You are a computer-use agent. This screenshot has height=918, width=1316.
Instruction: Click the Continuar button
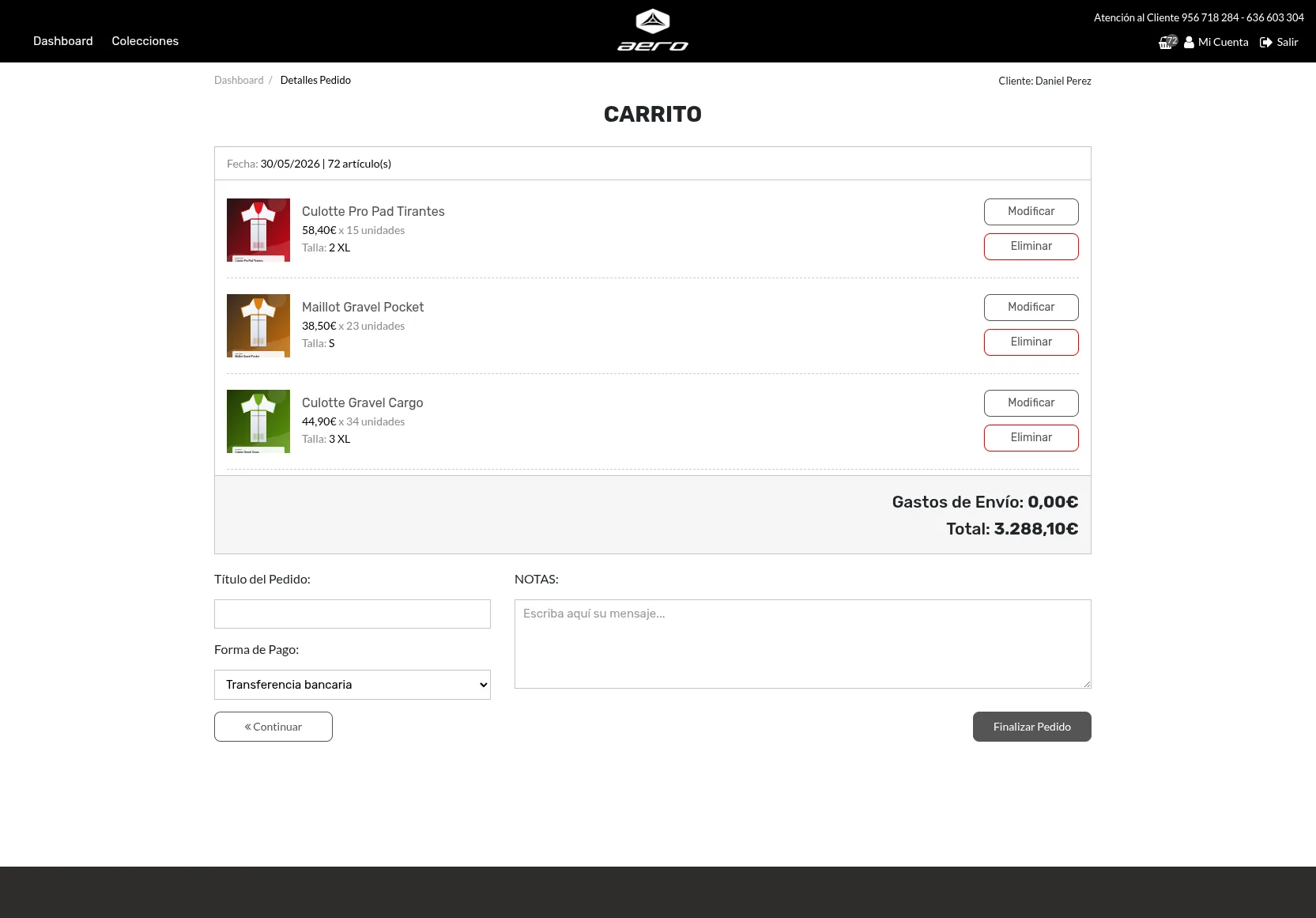273,727
